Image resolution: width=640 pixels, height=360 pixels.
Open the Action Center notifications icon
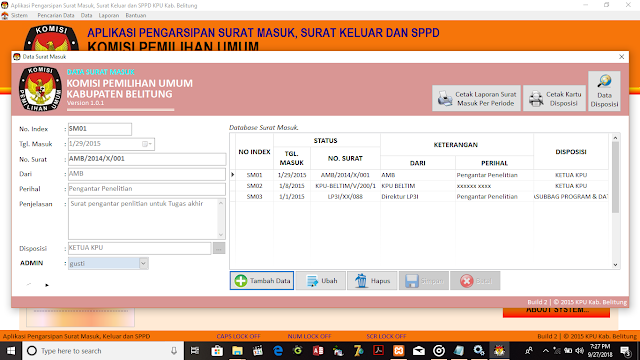(625, 351)
